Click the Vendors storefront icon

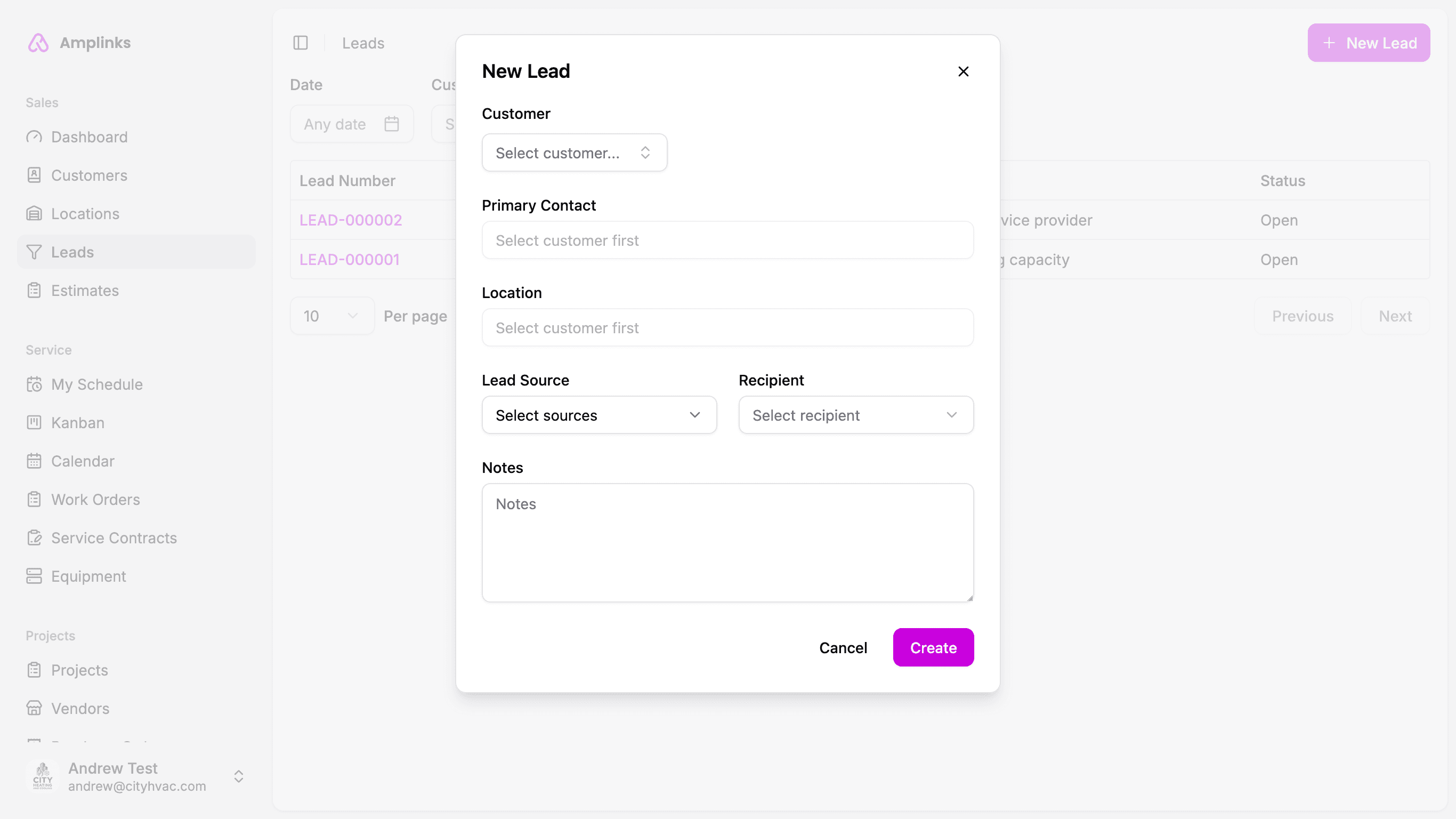(x=34, y=708)
